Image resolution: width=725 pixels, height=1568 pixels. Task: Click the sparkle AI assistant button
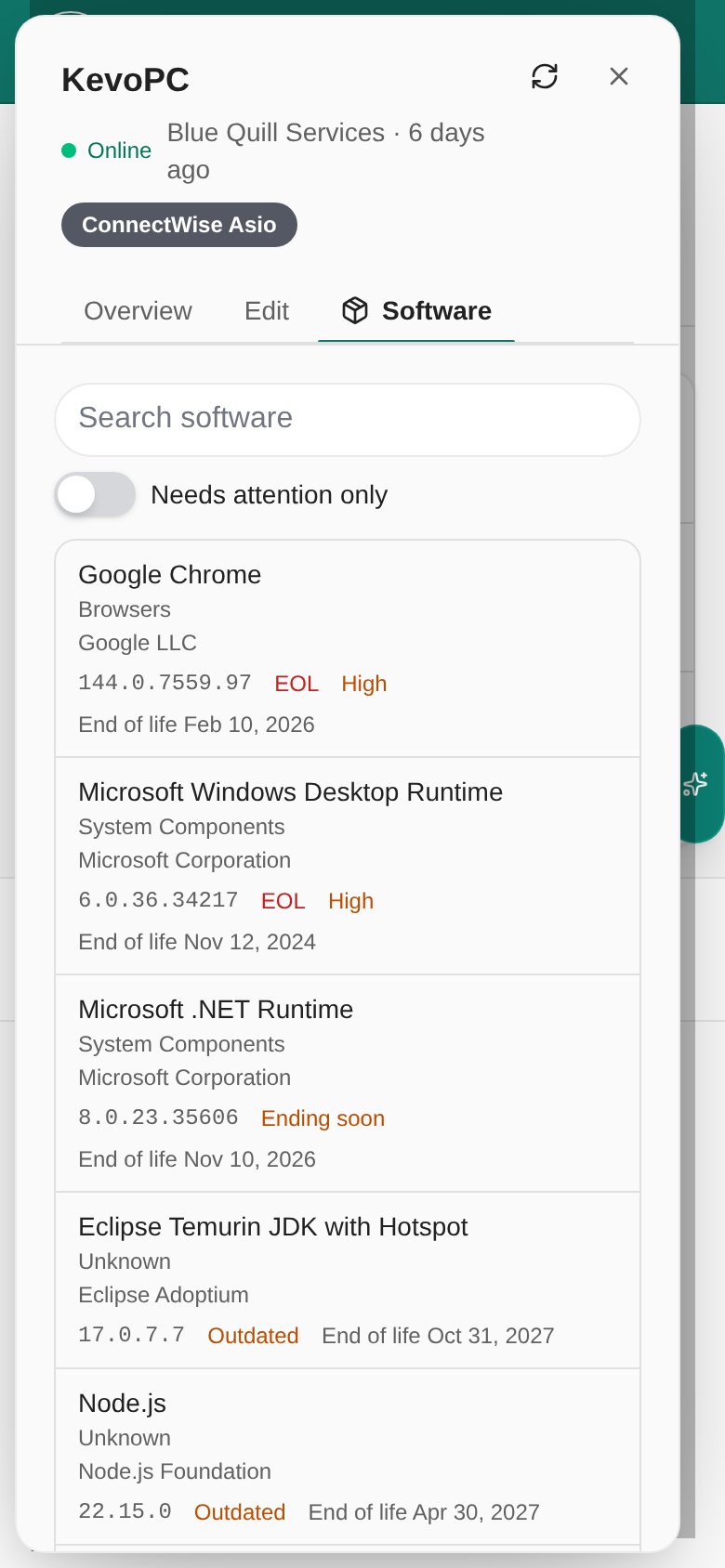(x=696, y=784)
